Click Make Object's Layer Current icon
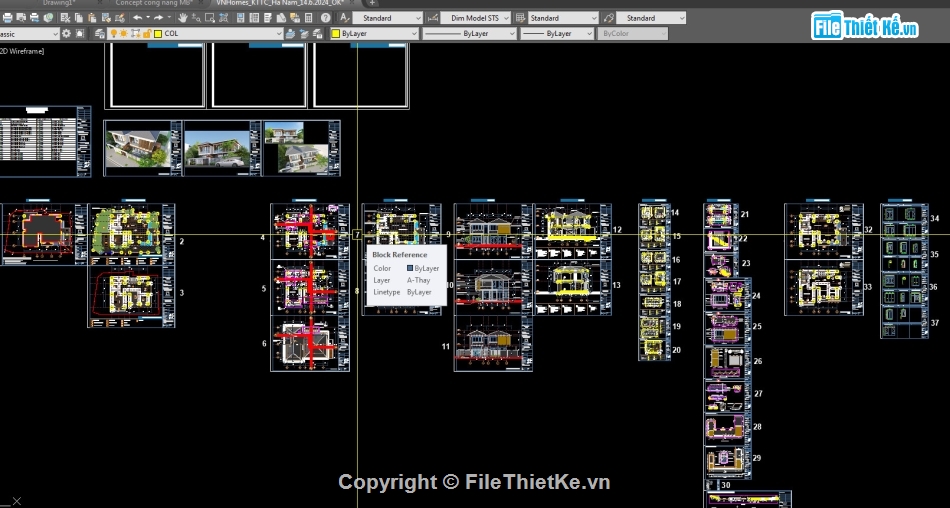950x508 pixels. click(290, 34)
